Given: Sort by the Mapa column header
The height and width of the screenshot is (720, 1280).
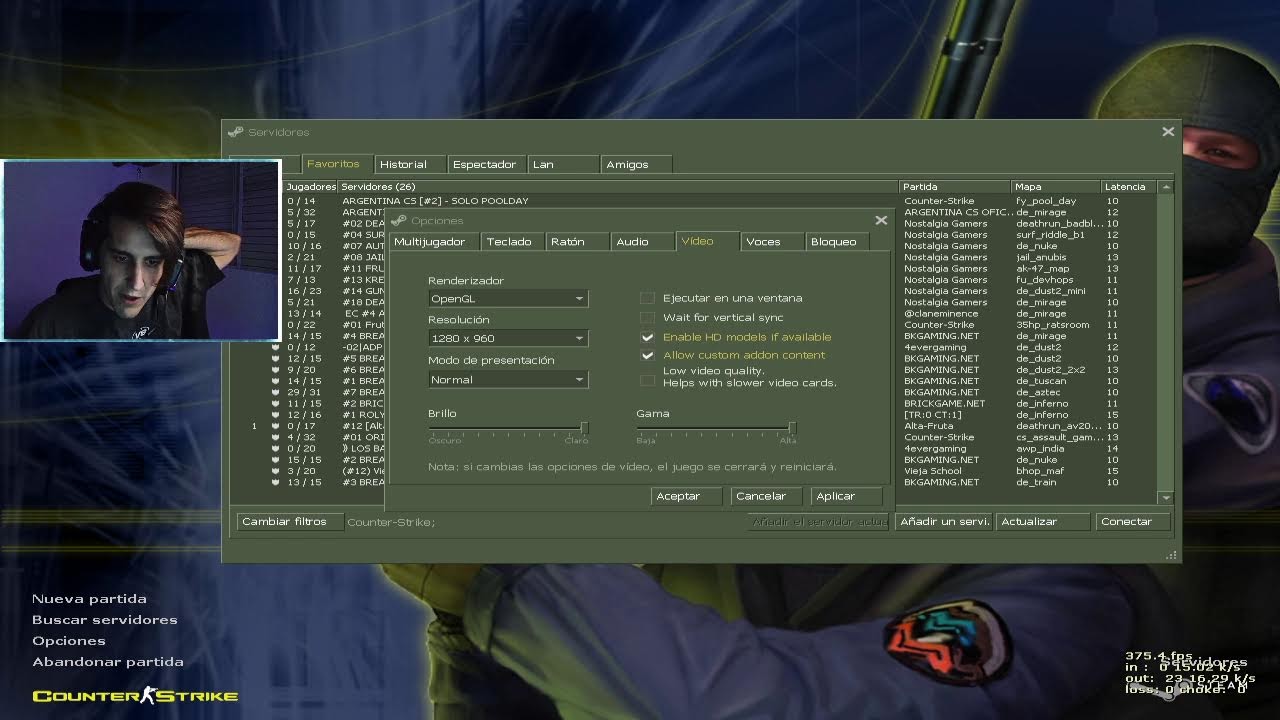Looking at the screenshot, I should (1057, 186).
